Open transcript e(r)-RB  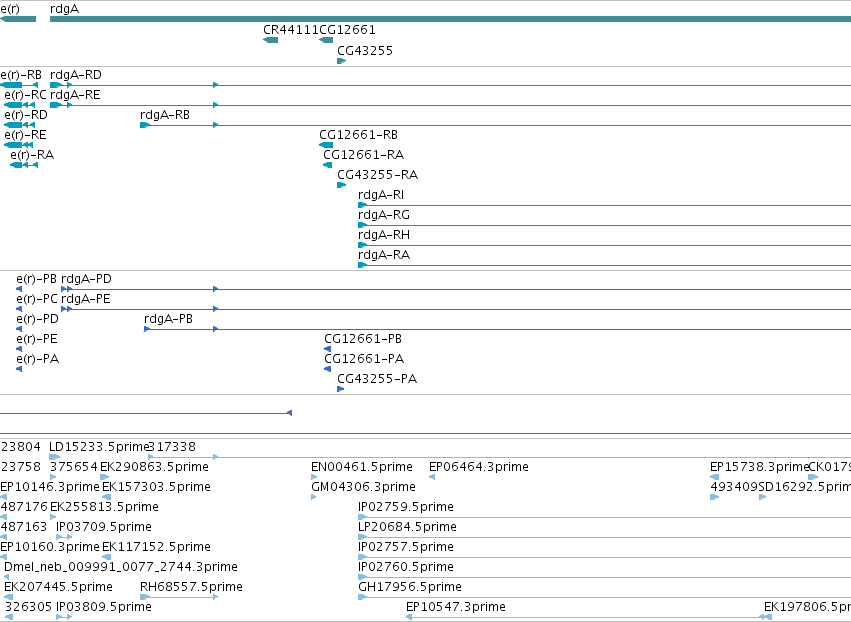[21, 75]
